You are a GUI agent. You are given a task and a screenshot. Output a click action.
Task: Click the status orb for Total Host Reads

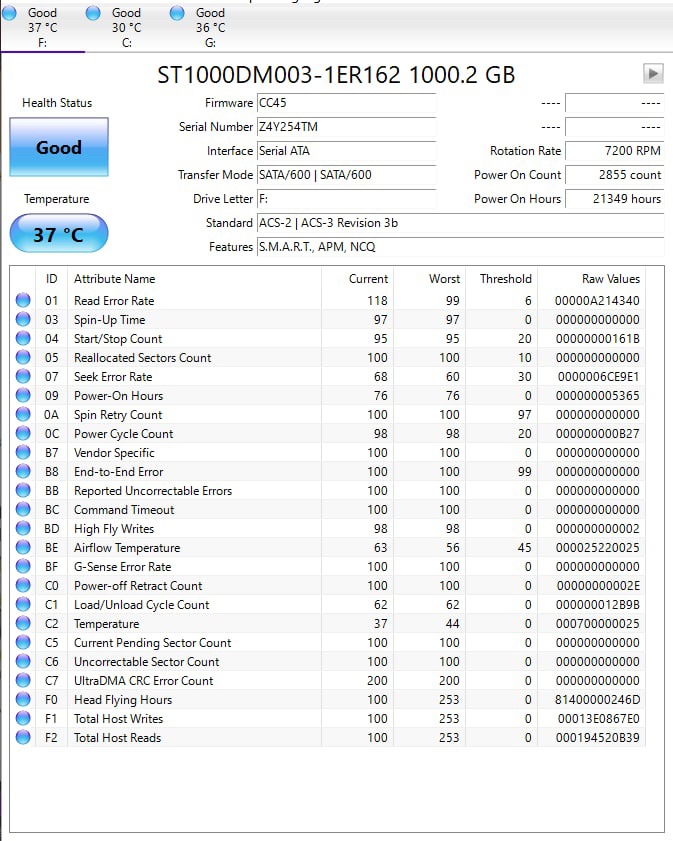click(23, 737)
